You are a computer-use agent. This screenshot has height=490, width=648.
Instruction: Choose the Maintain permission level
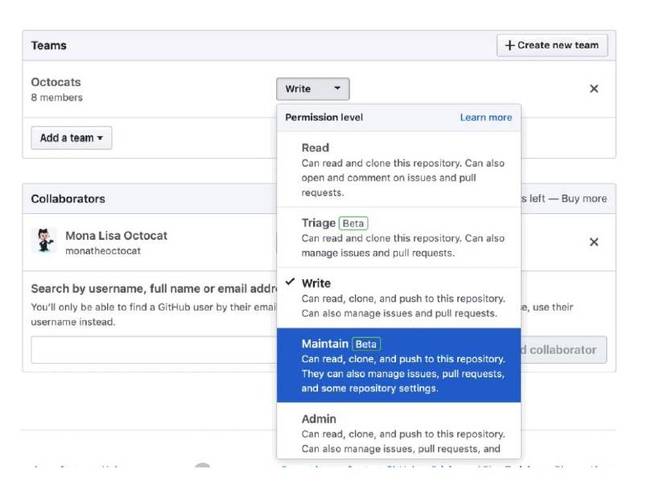(399, 365)
